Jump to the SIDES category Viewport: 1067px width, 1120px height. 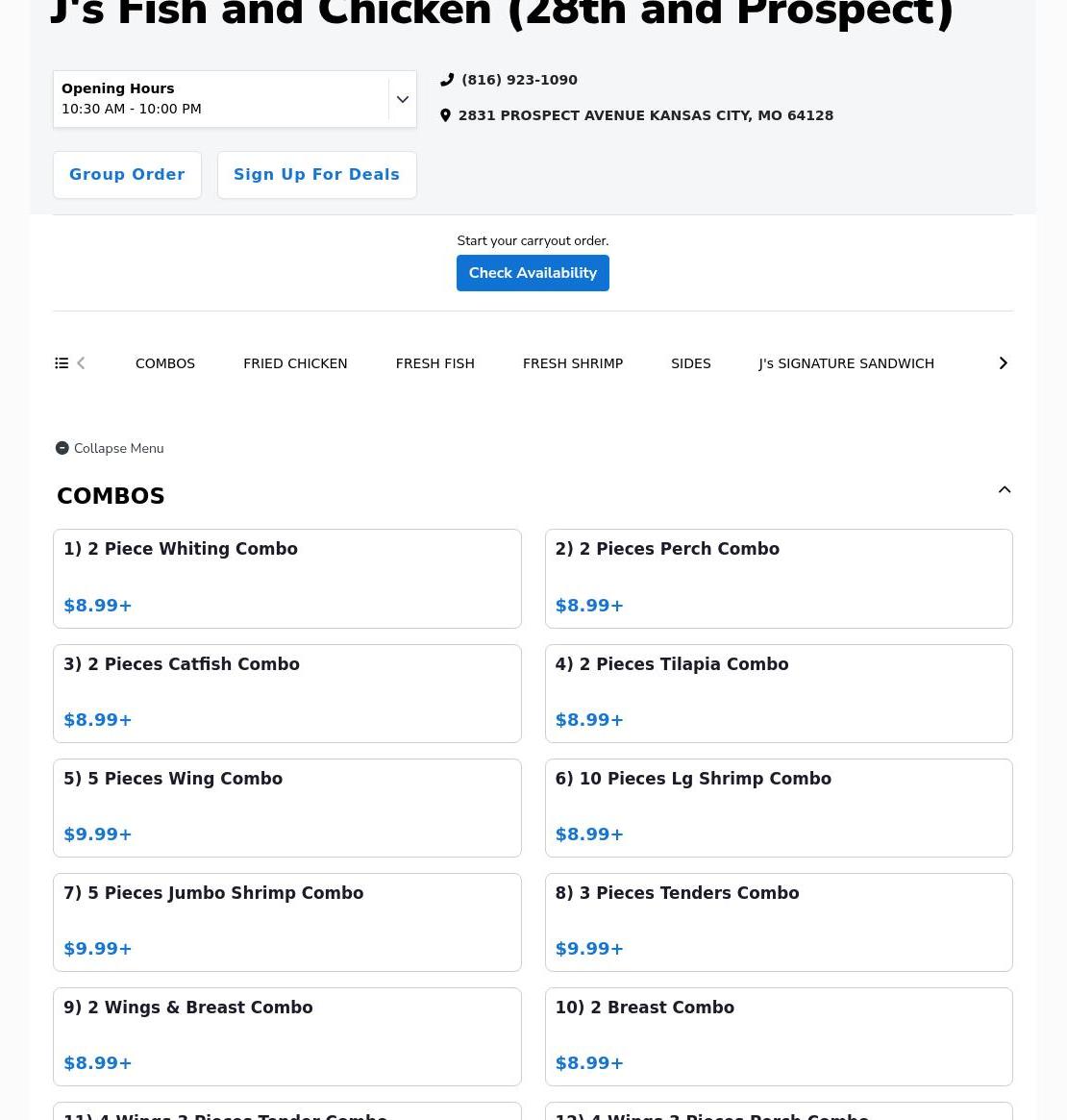tap(690, 363)
